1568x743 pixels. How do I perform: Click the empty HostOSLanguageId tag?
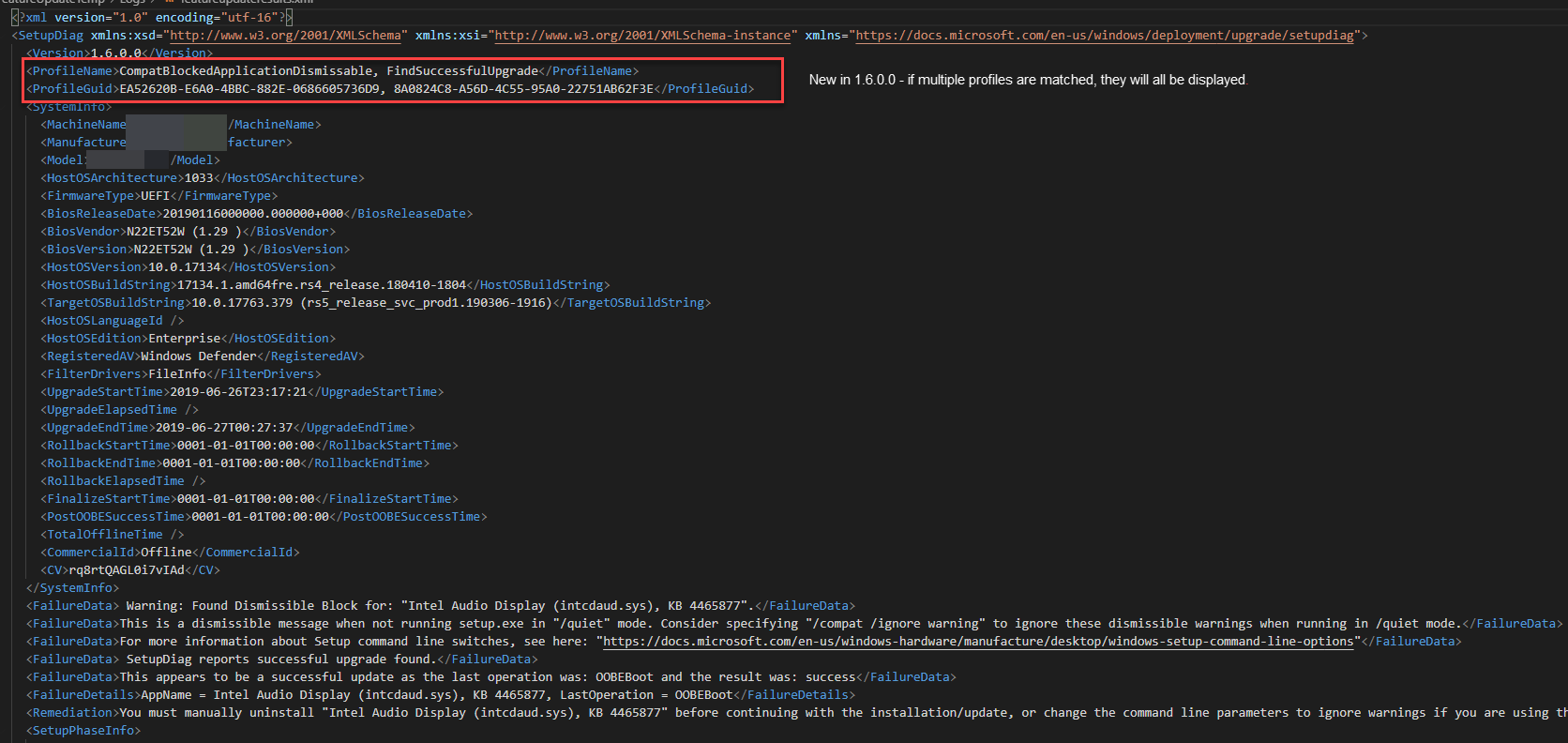pyautogui.click(x=113, y=320)
